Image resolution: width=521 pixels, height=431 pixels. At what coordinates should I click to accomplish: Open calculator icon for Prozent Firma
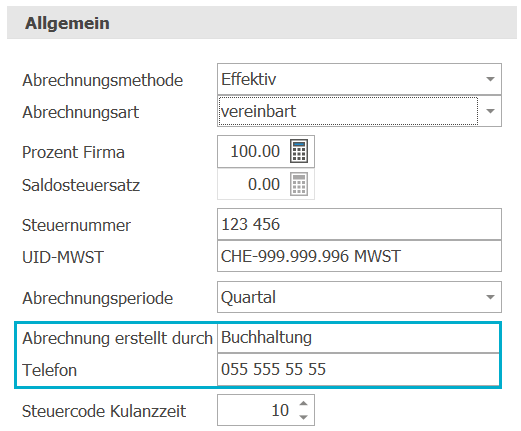(299, 151)
